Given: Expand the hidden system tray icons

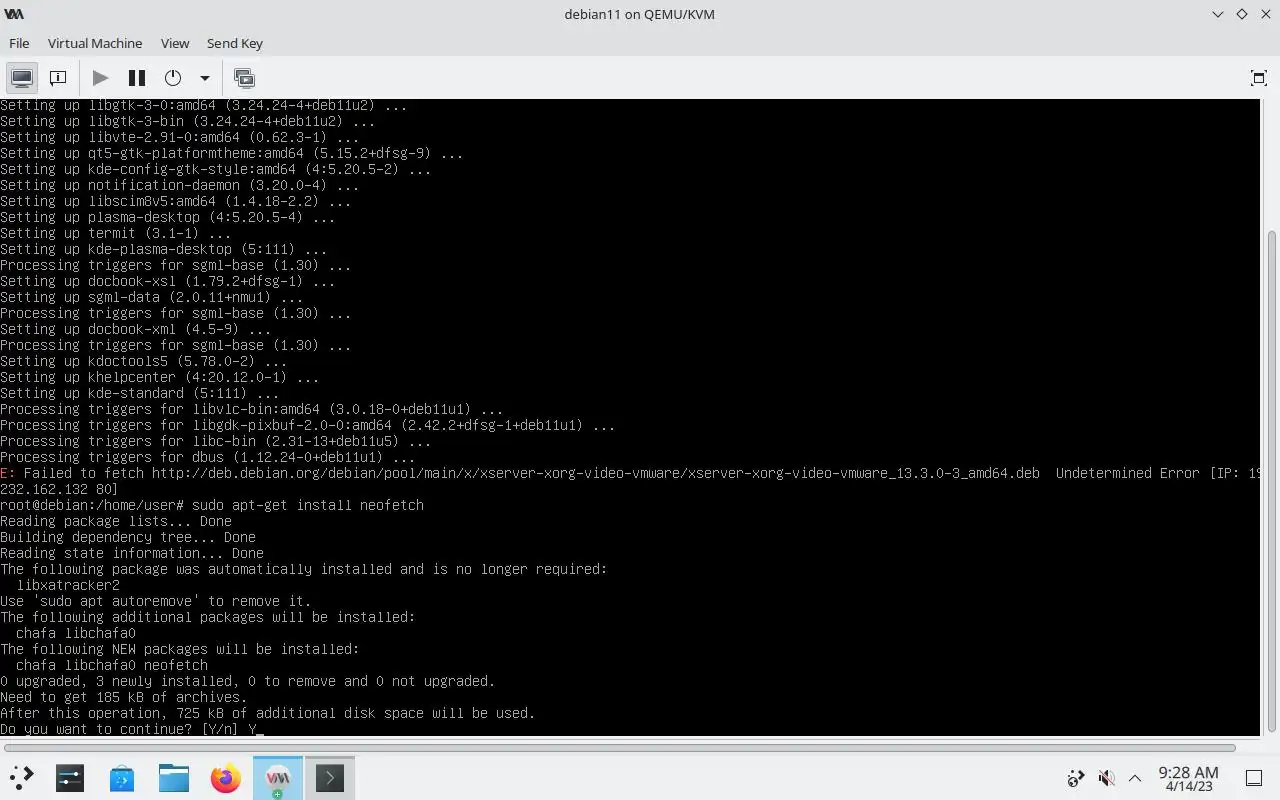Looking at the screenshot, I should (1135, 778).
